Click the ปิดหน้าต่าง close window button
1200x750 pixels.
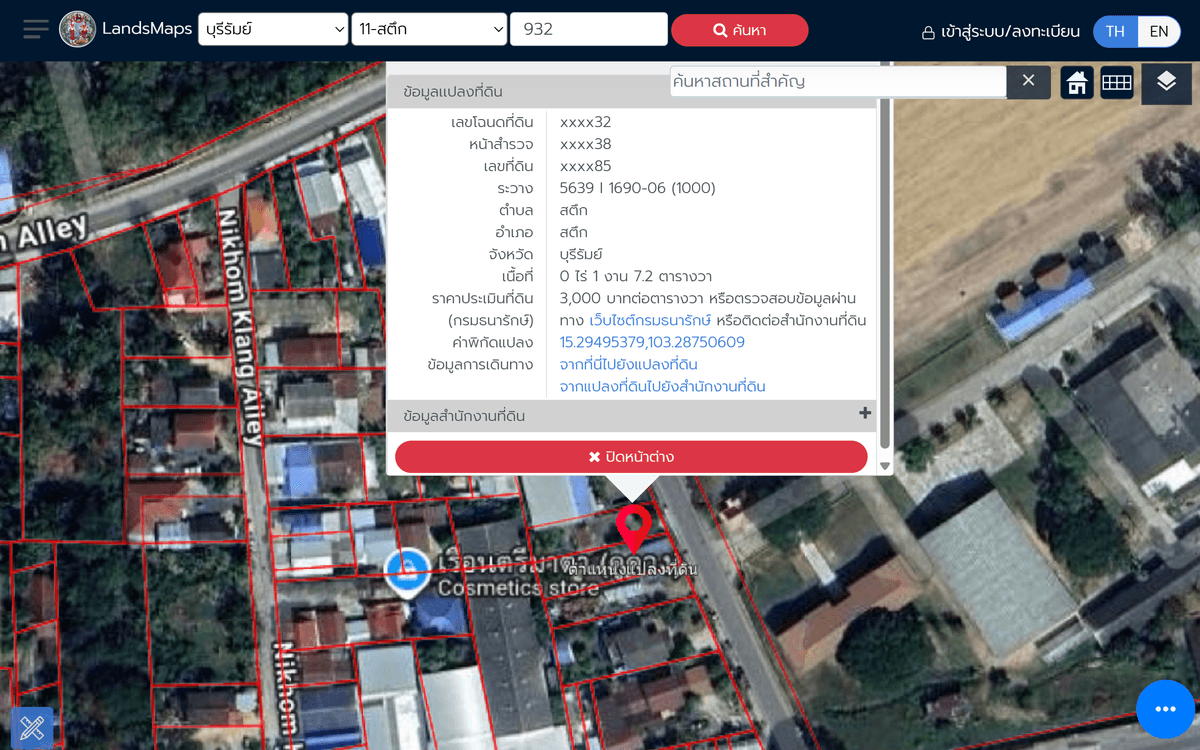coord(631,457)
